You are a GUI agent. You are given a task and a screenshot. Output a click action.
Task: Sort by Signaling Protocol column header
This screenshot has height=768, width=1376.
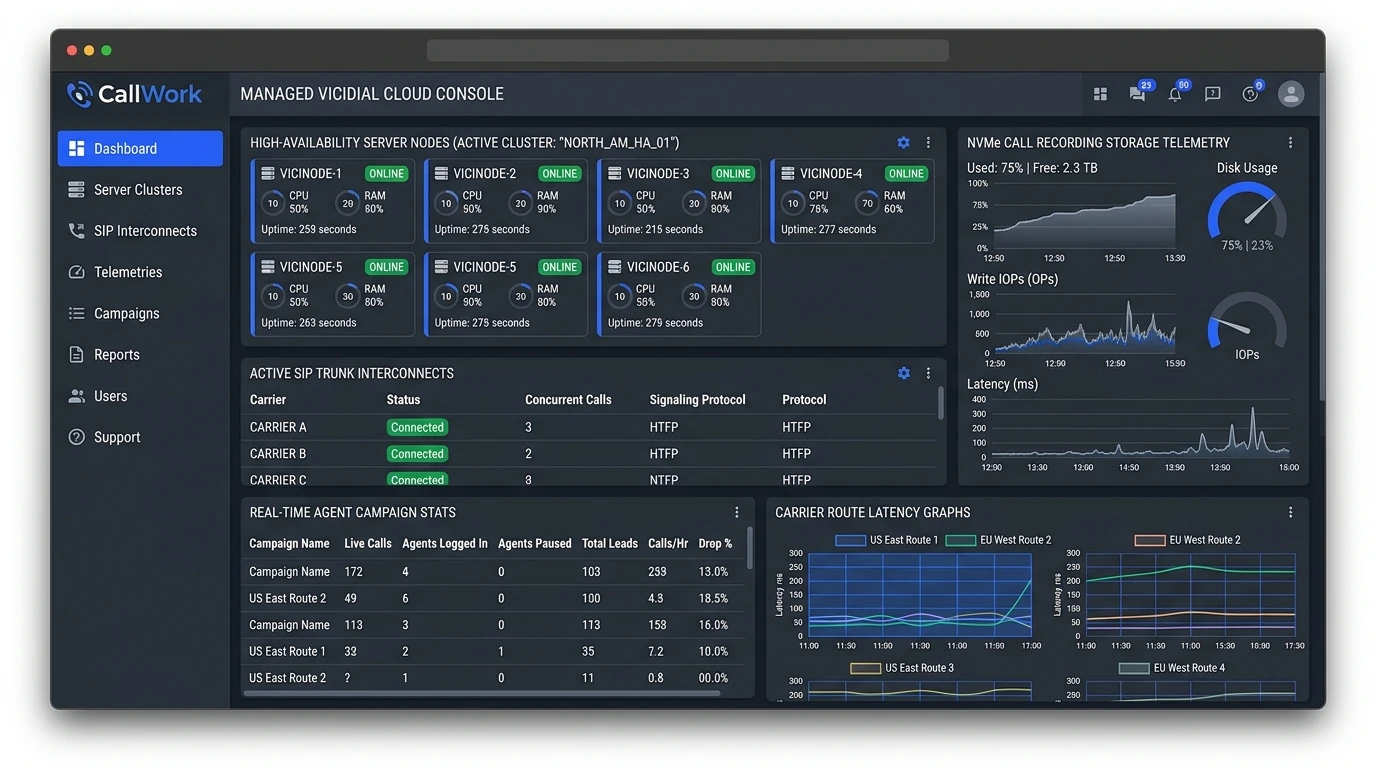[x=697, y=400]
